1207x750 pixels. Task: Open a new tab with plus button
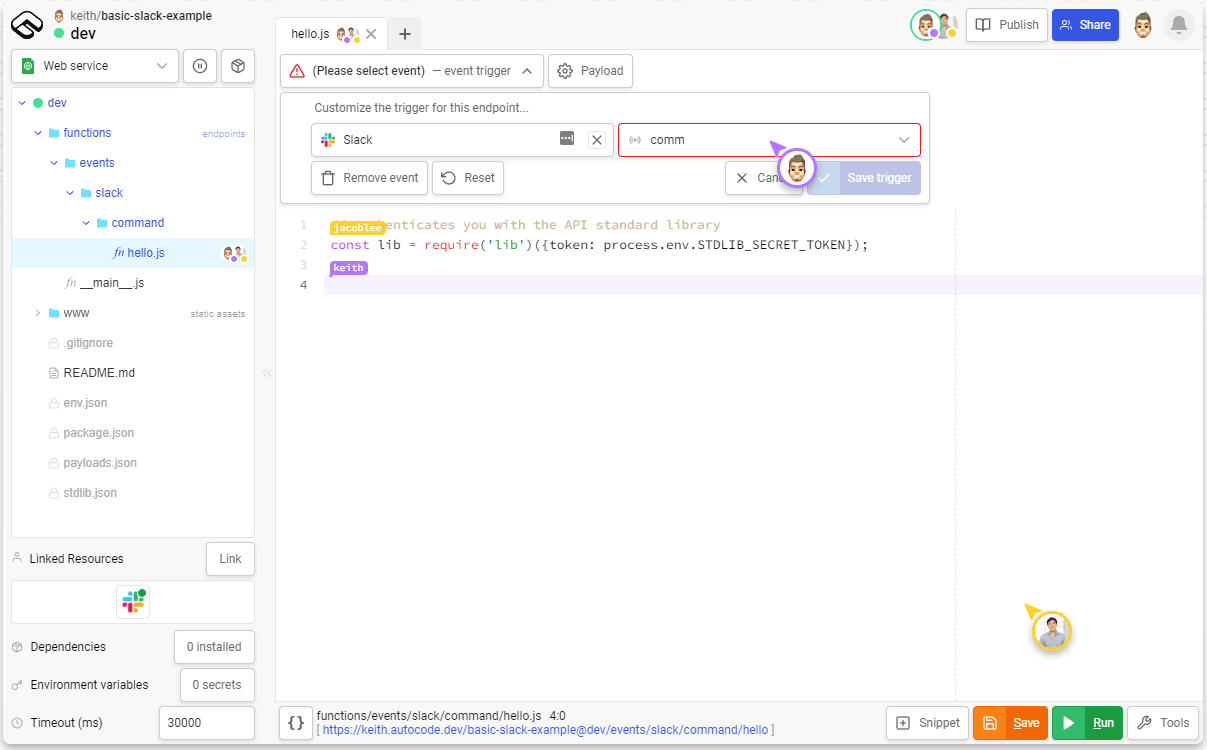405,34
